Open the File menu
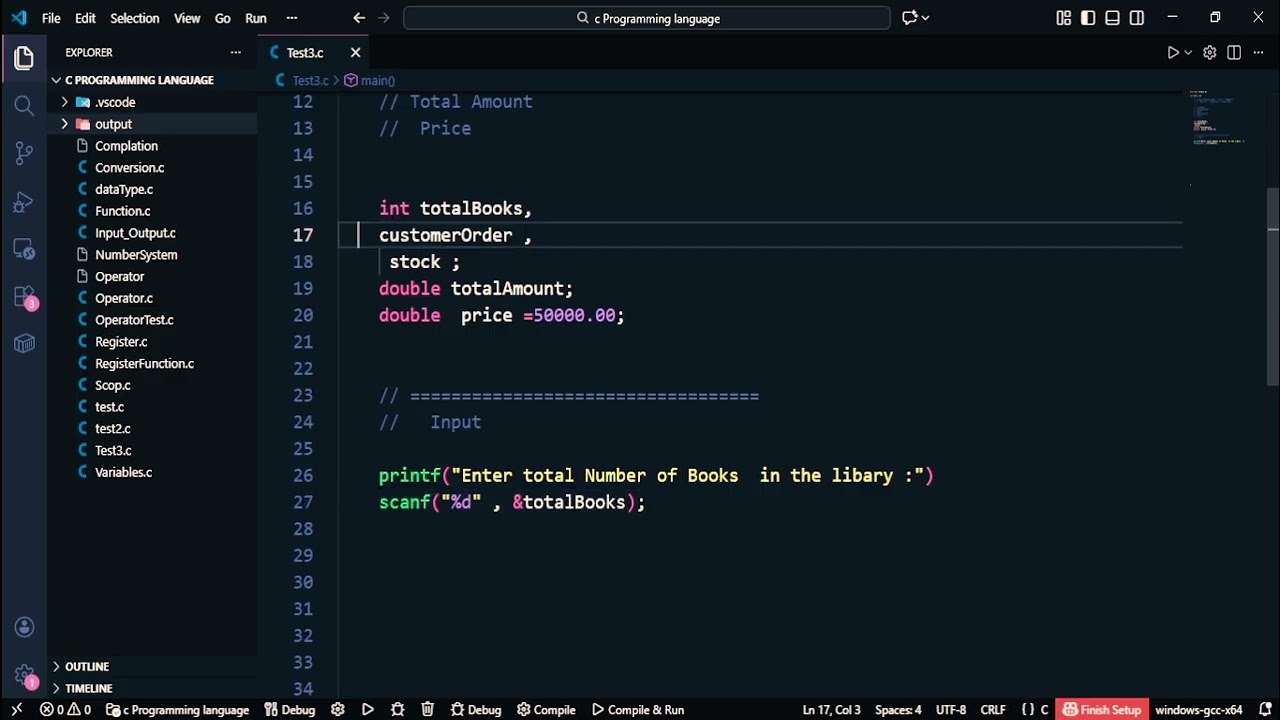This screenshot has height=720, width=1280. [x=51, y=18]
